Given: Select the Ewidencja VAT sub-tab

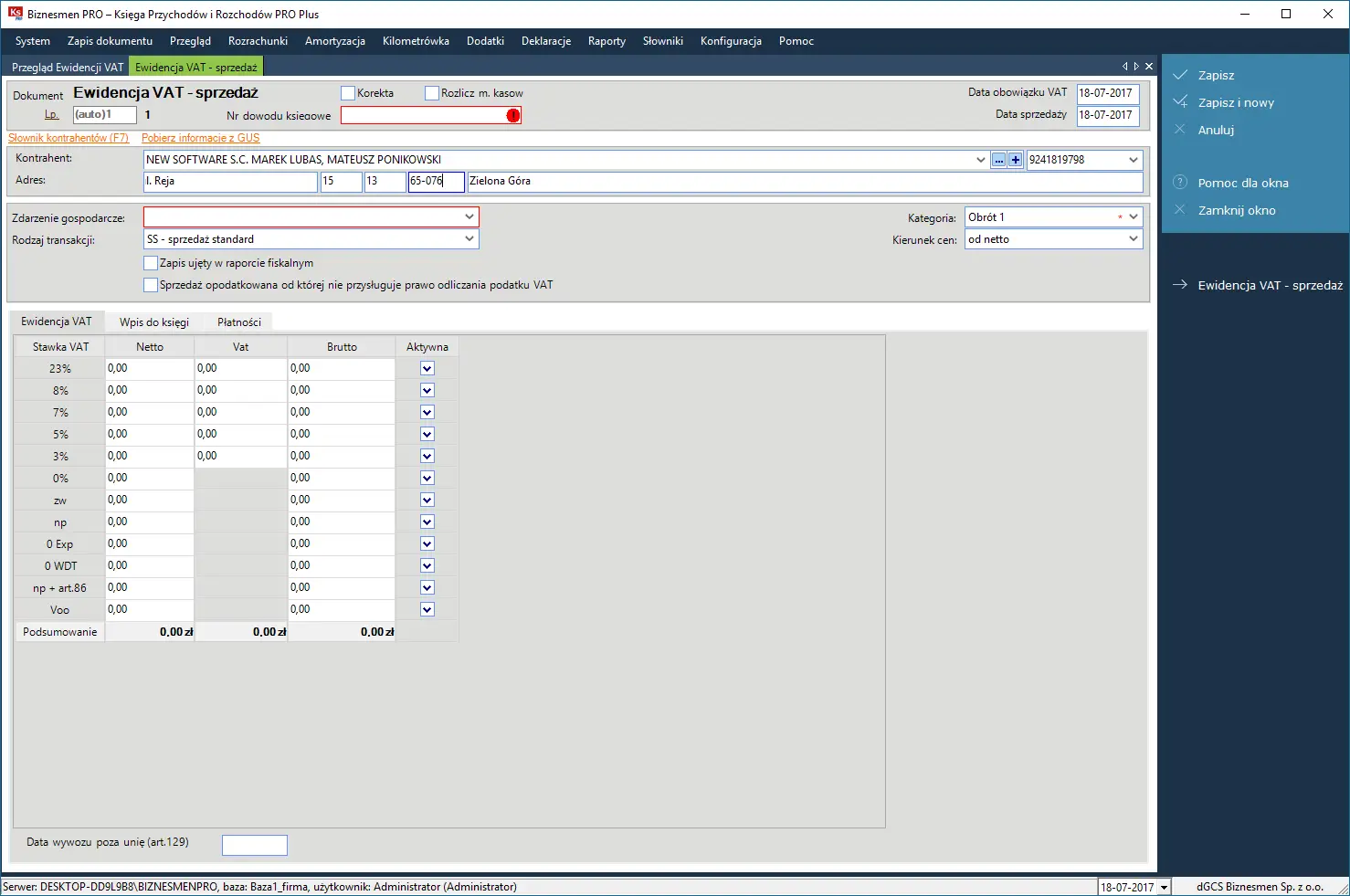Looking at the screenshot, I should tap(57, 322).
